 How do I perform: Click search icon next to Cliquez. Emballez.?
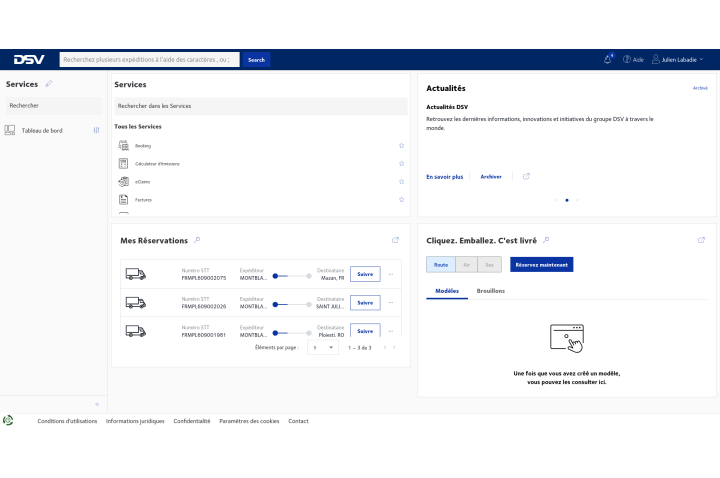(546, 240)
